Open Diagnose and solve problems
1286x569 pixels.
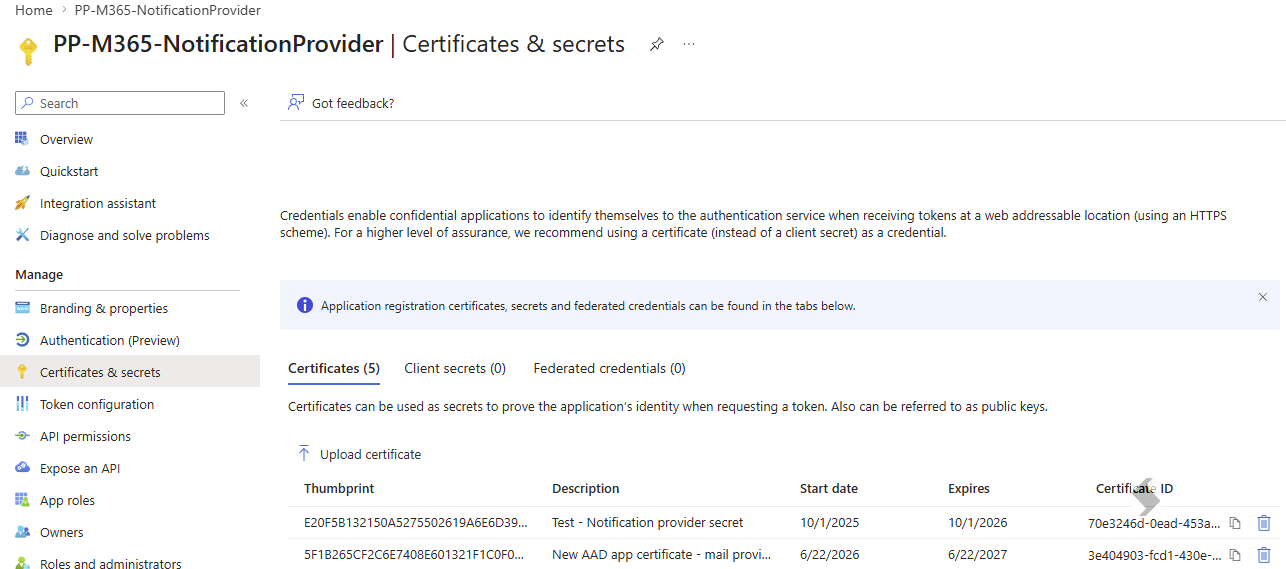click(125, 235)
